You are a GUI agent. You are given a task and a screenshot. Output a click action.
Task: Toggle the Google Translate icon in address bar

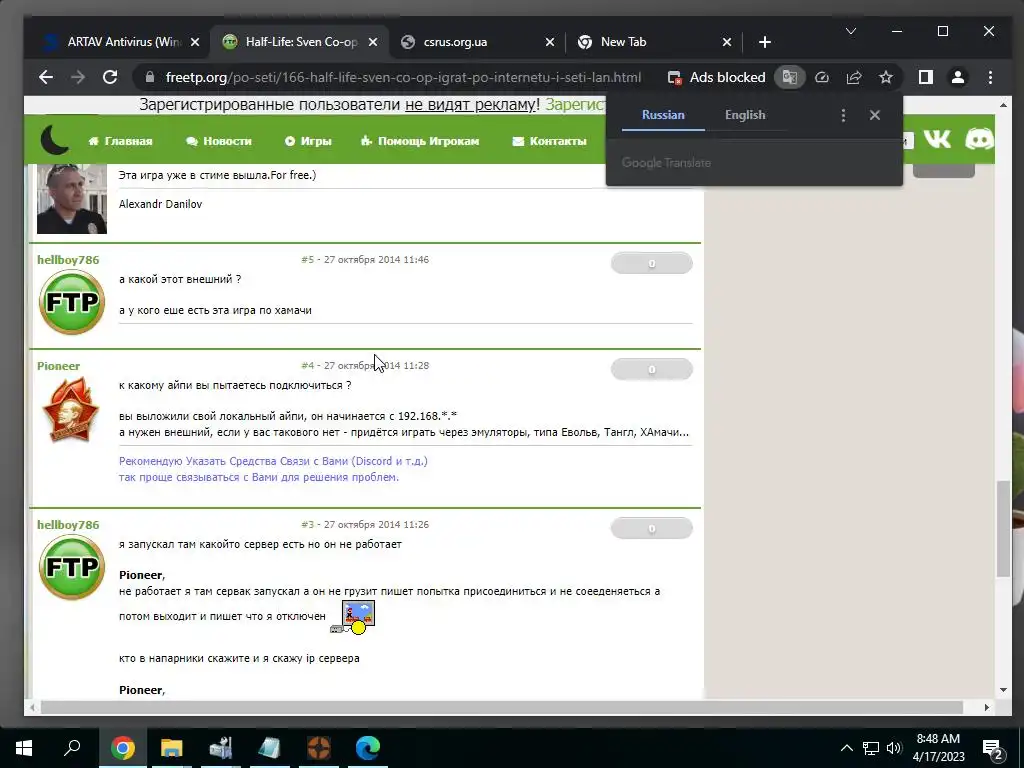[x=790, y=77]
